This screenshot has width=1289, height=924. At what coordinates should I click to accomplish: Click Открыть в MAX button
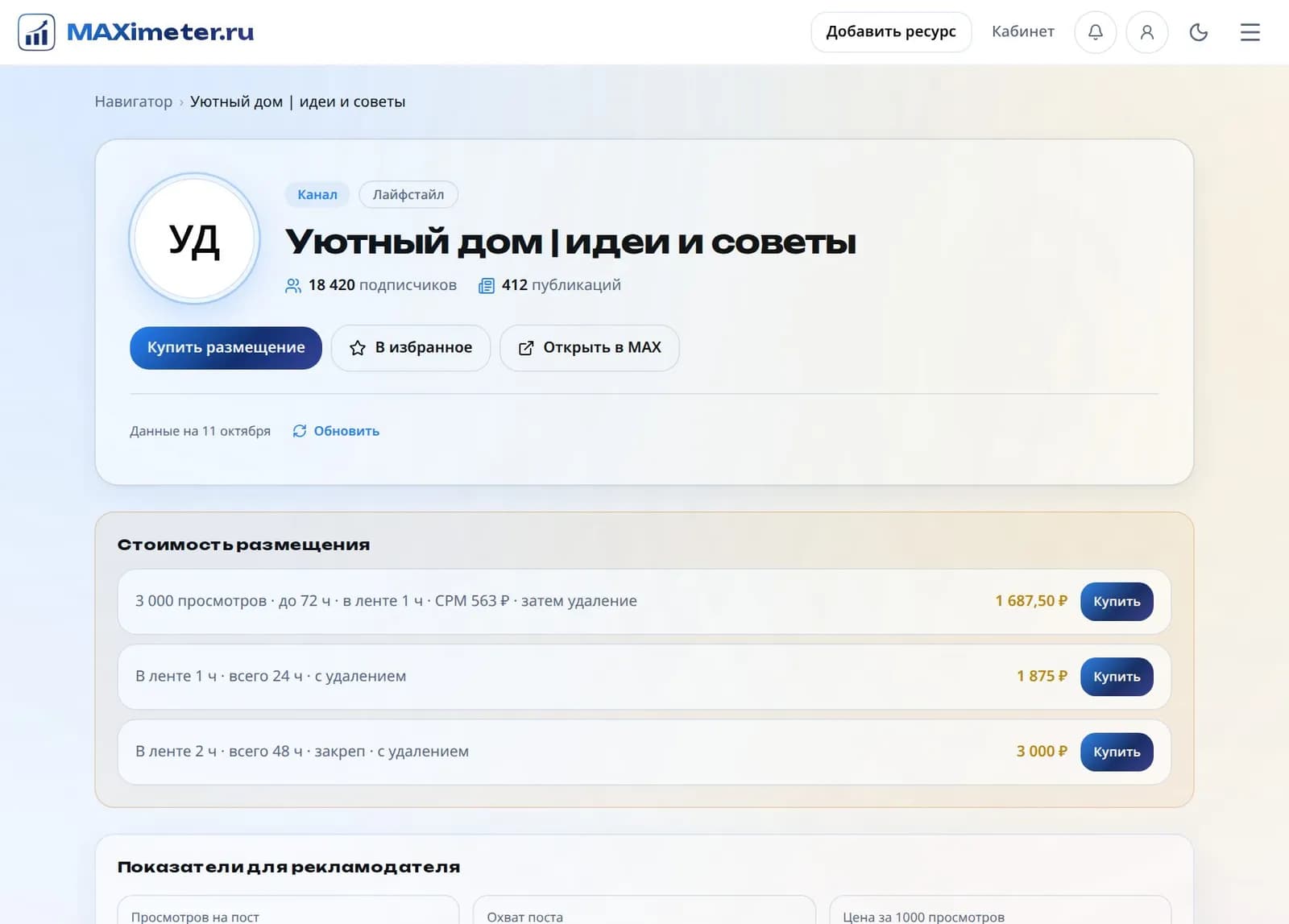pyautogui.click(x=590, y=348)
